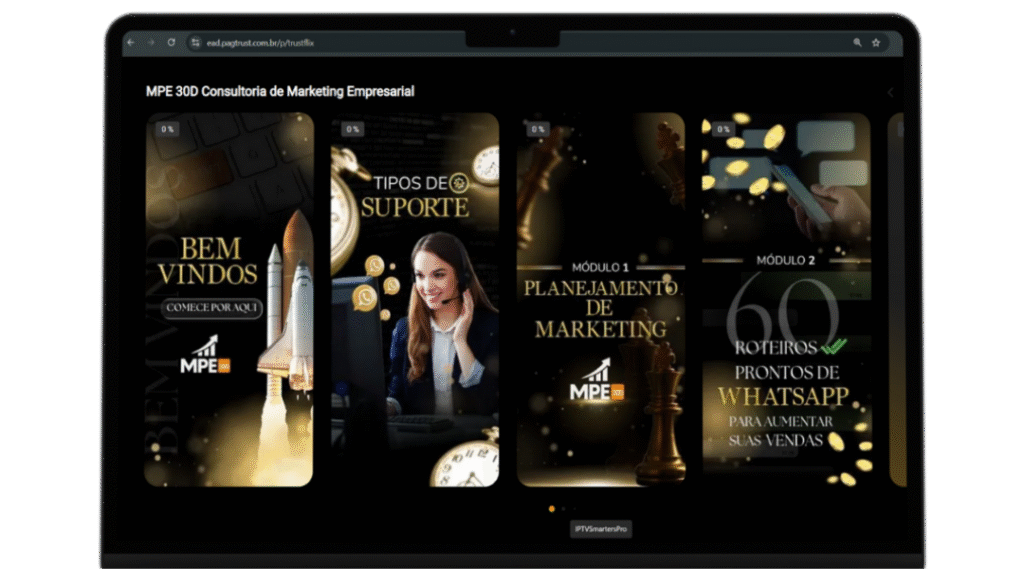Bookmark this page with the star icon
The height and width of the screenshot is (569, 1024).
pos(876,43)
